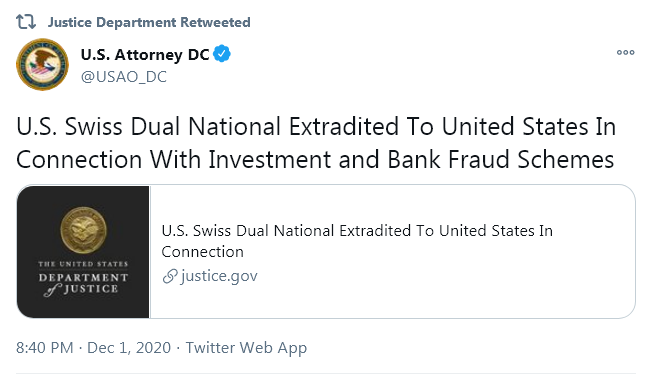The height and width of the screenshot is (378, 652).
Task: Open Justice Department Retweeted link
Action: click(149, 22)
